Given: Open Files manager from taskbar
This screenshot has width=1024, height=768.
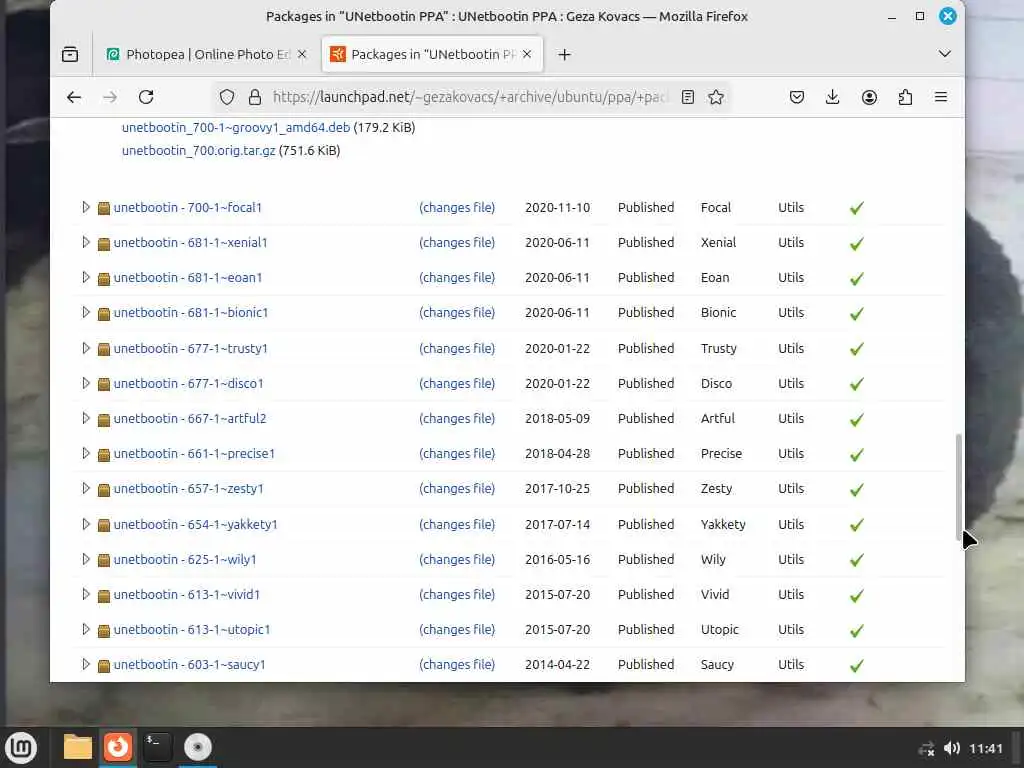Looking at the screenshot, I should point(77,747).
